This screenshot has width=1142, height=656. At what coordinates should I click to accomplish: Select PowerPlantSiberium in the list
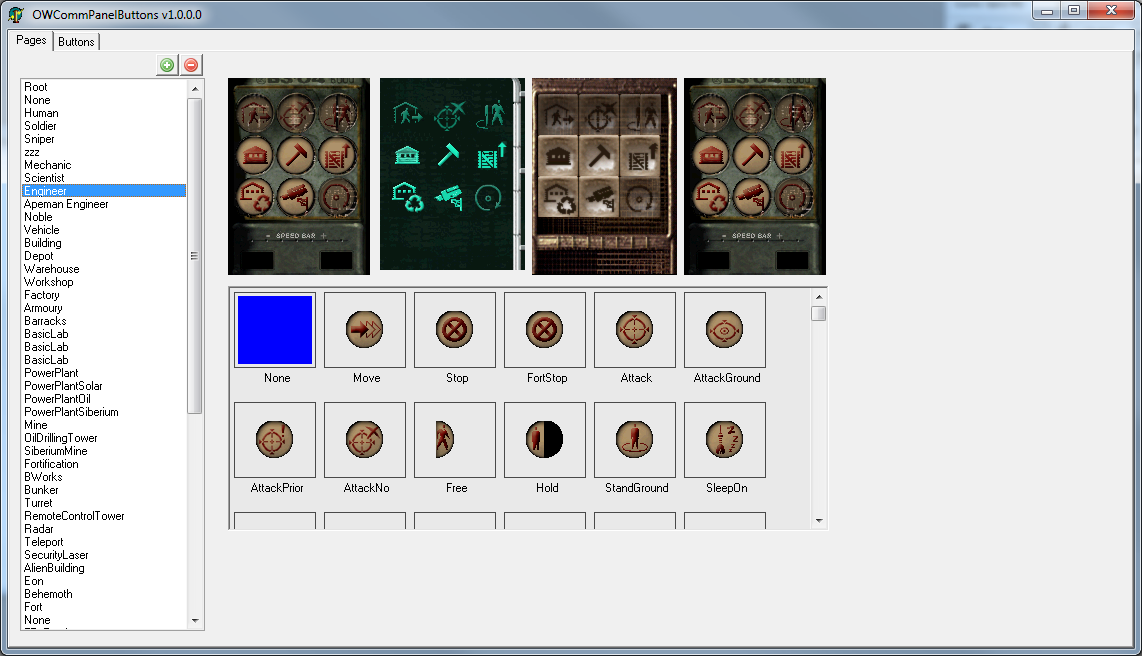click(x=104, y=412)
